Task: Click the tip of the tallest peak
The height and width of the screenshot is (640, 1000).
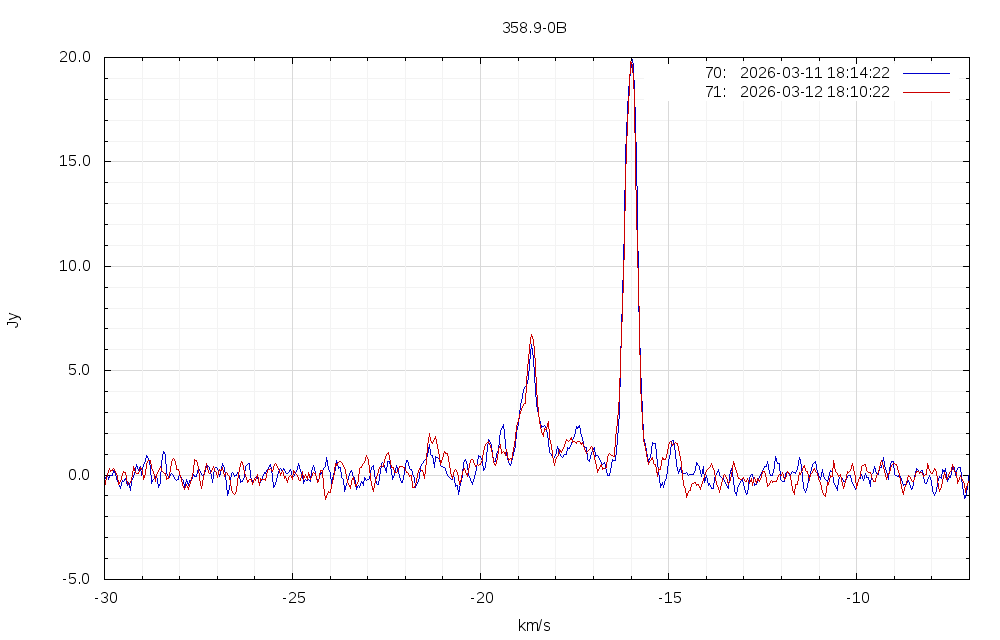Action: pyautogui.click(x=631, y=60)
